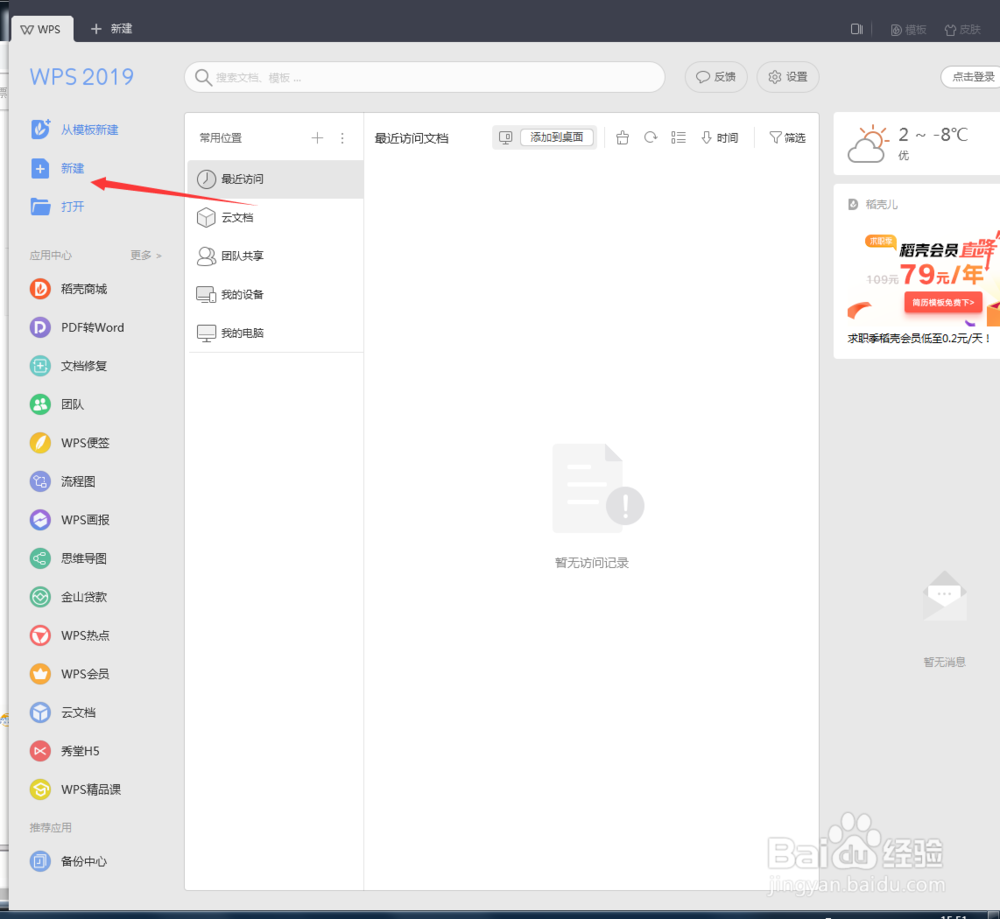Open the 打开 folder icon
This screenshot has width=1000, height=919.
[x=40, y=207]
